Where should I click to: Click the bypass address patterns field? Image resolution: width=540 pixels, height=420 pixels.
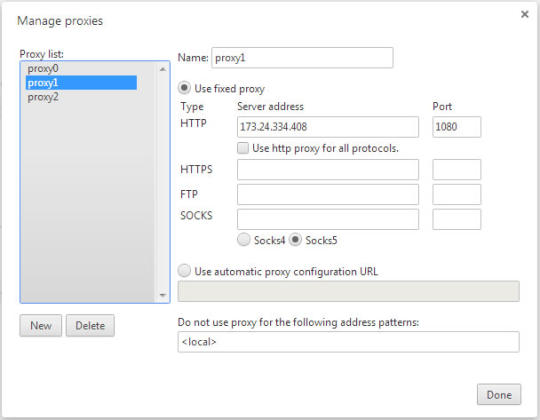(x=349, y=342)
